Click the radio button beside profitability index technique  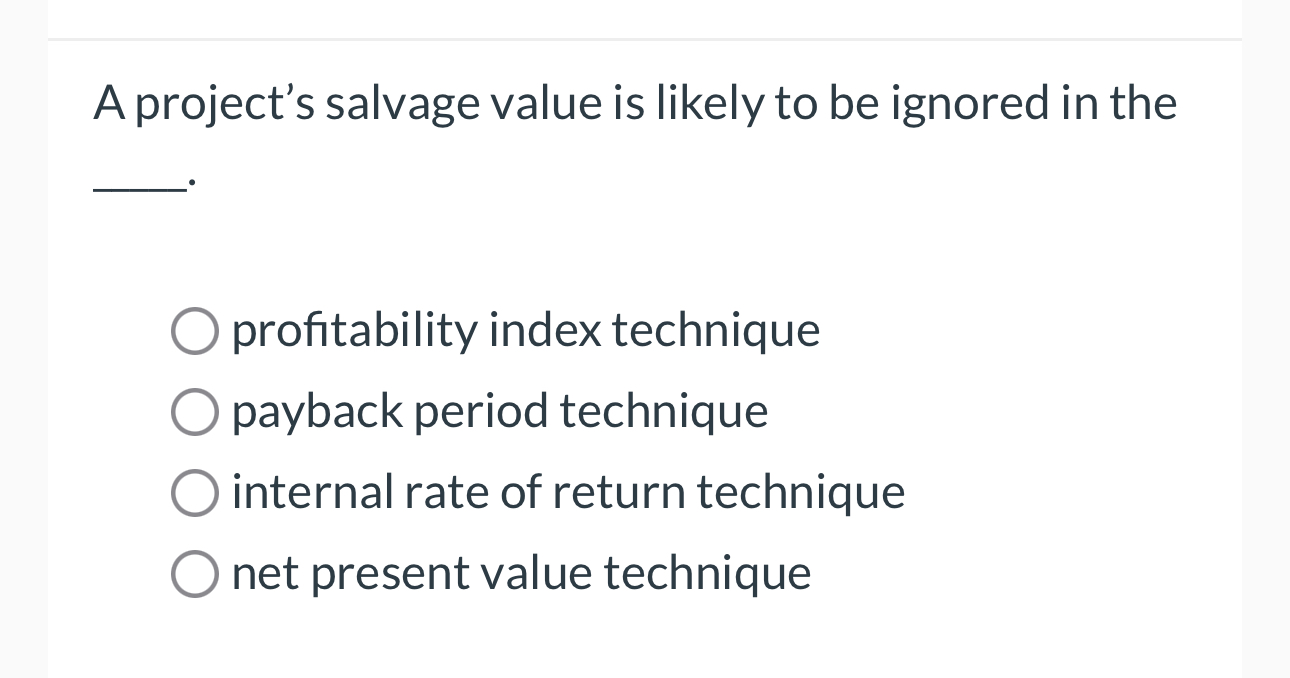coord(195,330)
